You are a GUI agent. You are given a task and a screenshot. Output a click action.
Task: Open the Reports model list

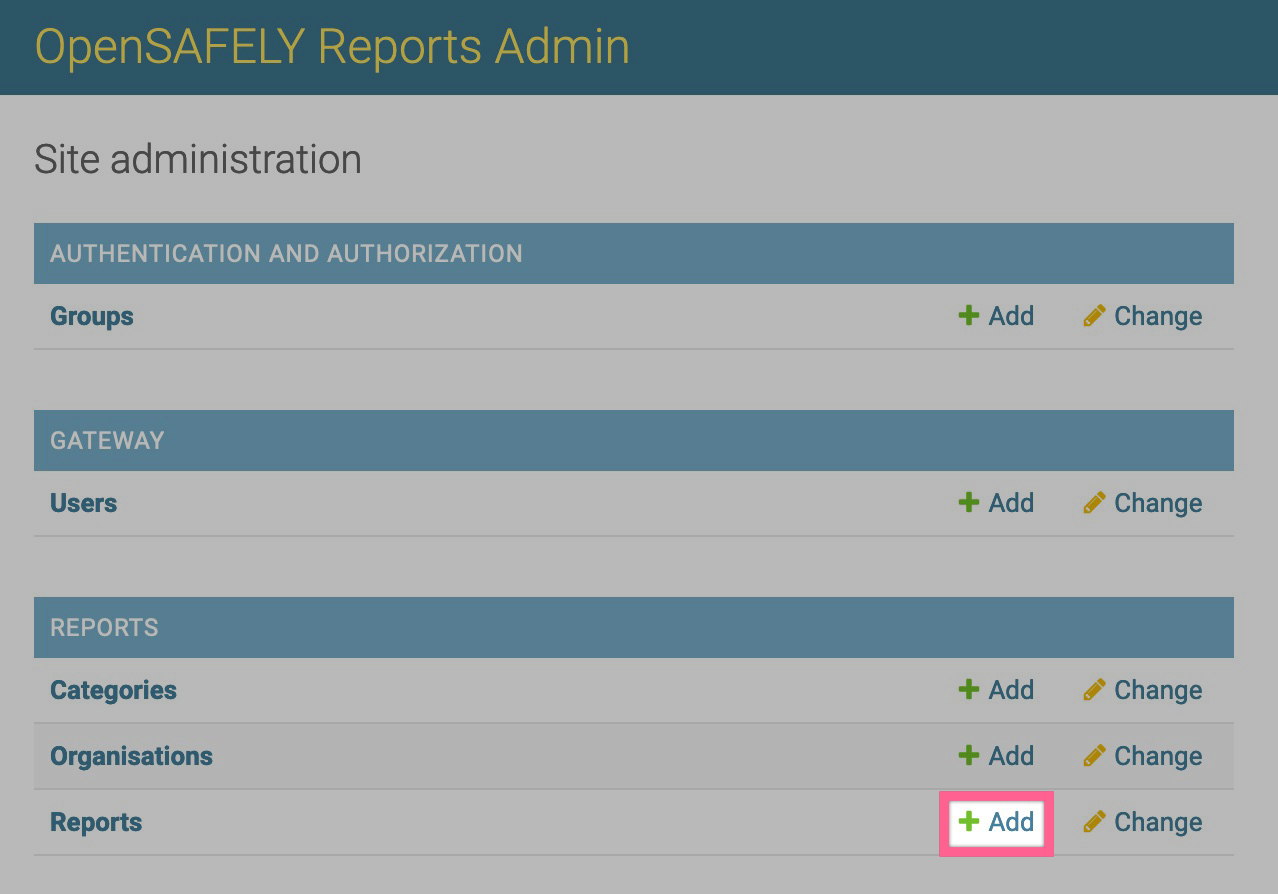(96, 822)
